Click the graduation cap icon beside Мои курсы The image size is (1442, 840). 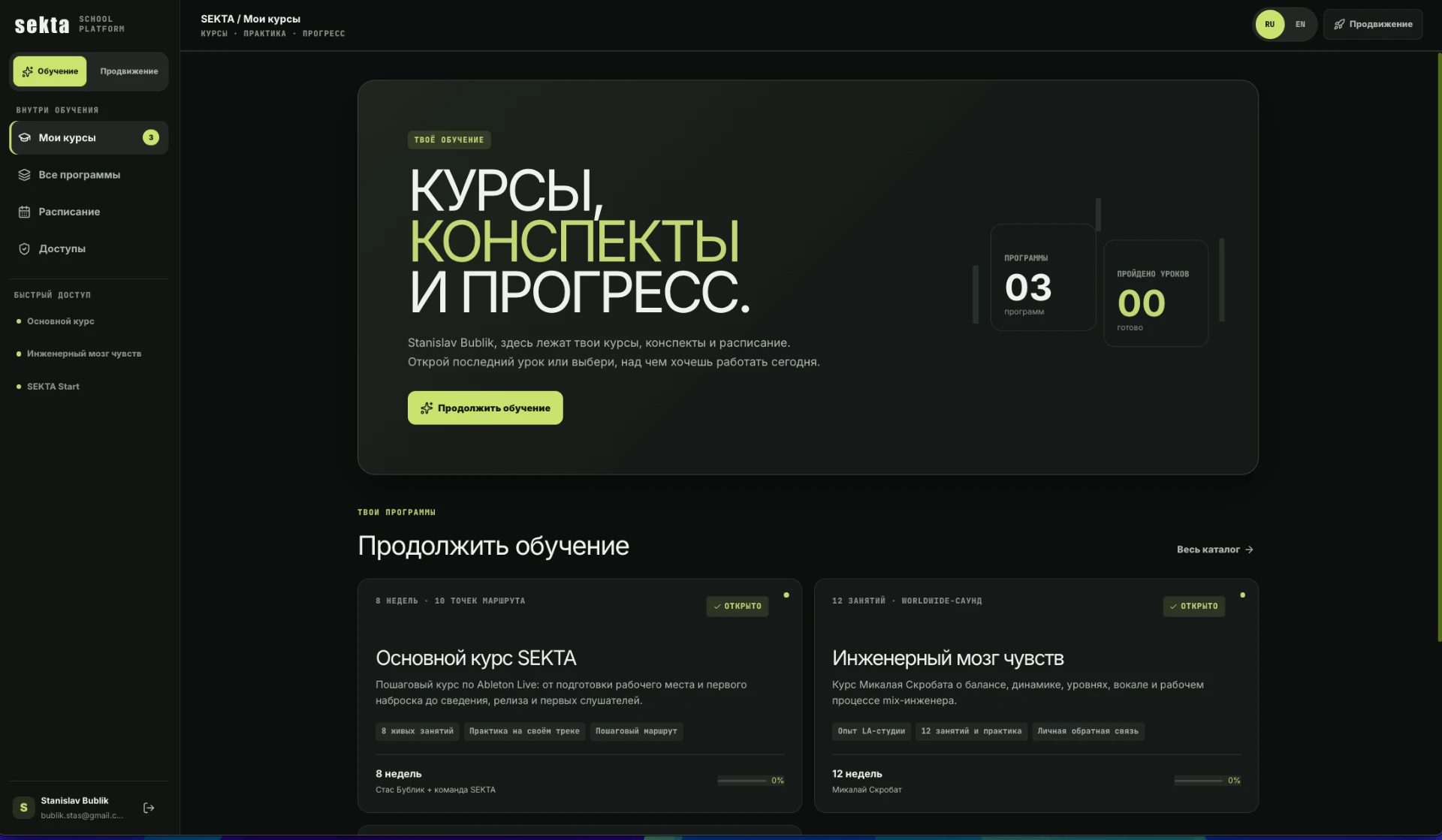coord(24,137)
